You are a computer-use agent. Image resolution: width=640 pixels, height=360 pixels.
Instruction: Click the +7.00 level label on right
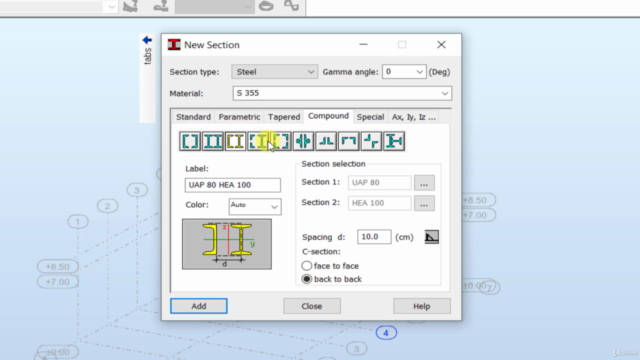tap(478, 215)
